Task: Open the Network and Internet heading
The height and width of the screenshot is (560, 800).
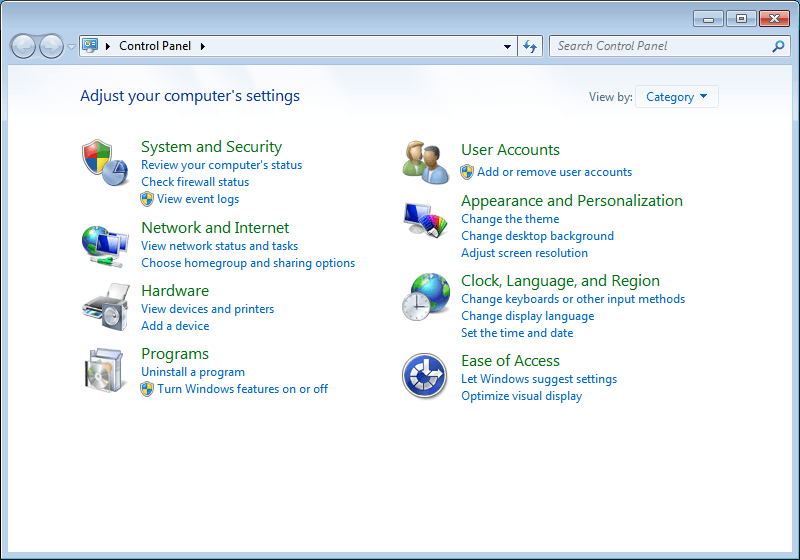Action: 215,227
